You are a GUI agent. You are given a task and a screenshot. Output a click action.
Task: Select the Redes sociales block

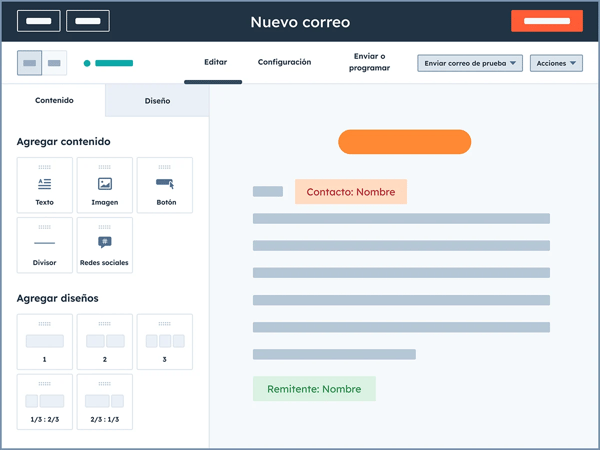click(105, 245)
